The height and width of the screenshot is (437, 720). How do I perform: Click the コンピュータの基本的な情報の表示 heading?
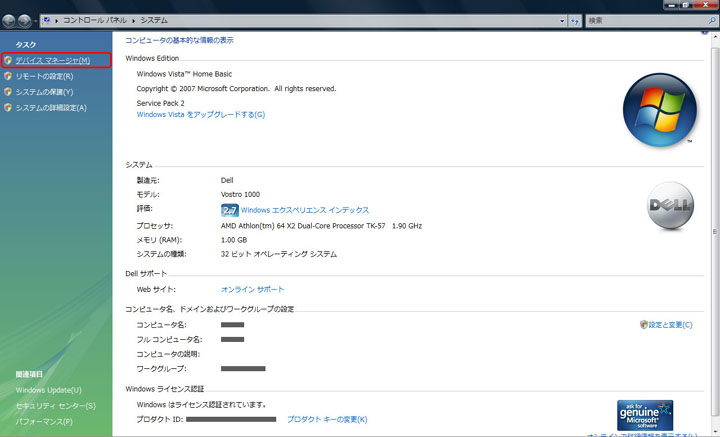[x=179, y=40]
